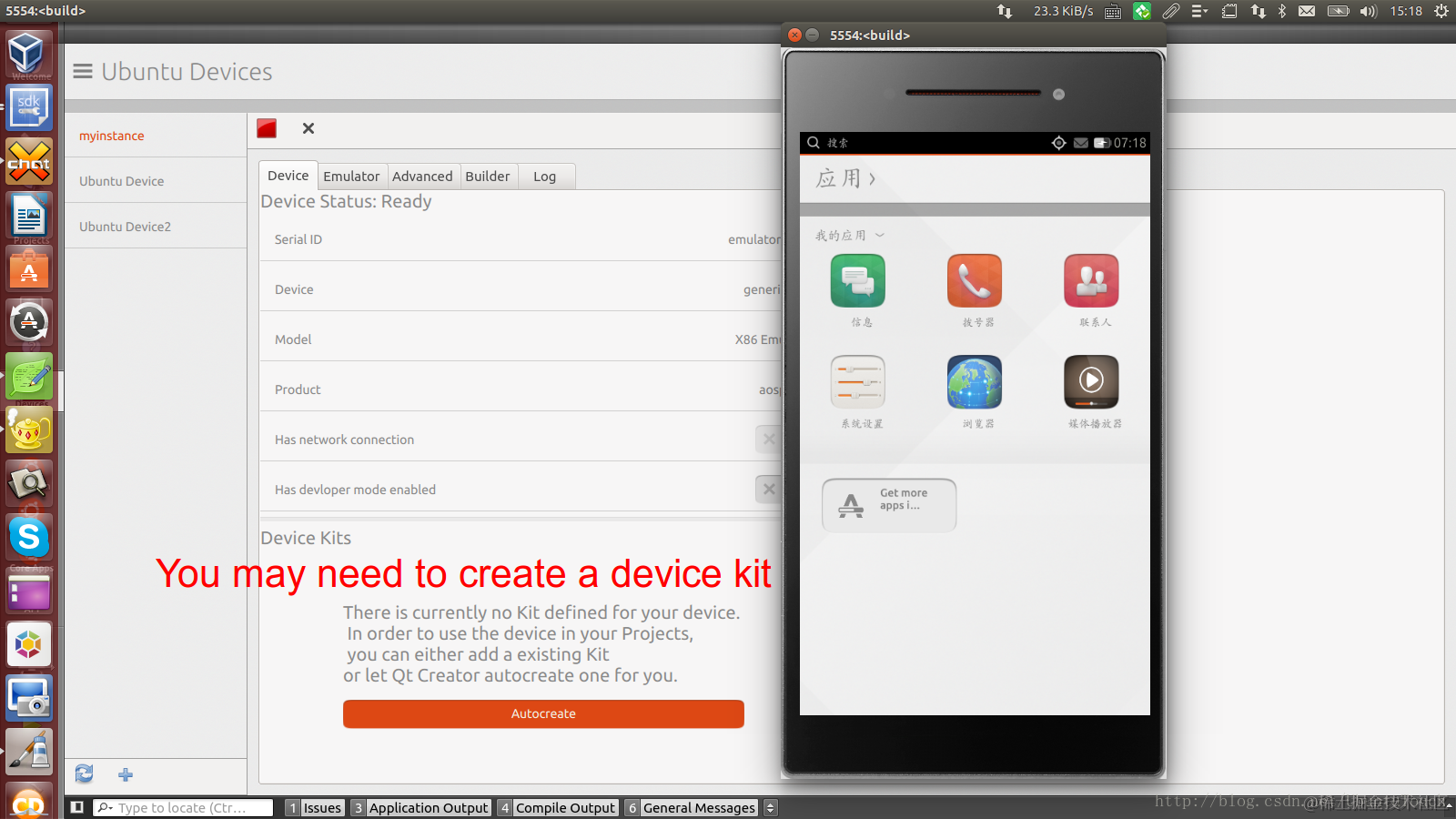Image resolution: width=1456 pixels, height=819 pixels.
Task: Expand the 我的应用 category chevron in emulator
Action: [x=879, y=235]
